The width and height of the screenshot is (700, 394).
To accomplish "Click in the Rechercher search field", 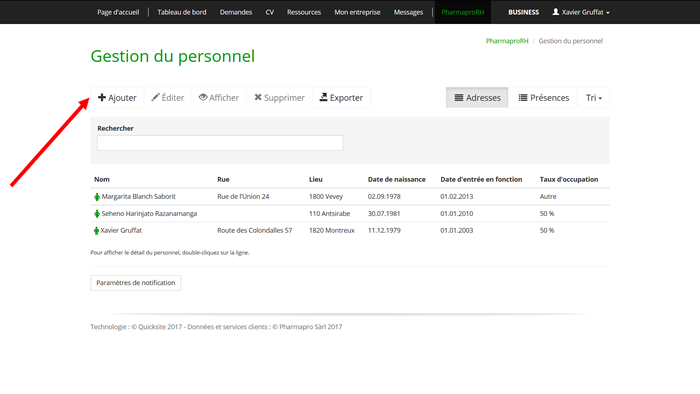I will (220, 143).
